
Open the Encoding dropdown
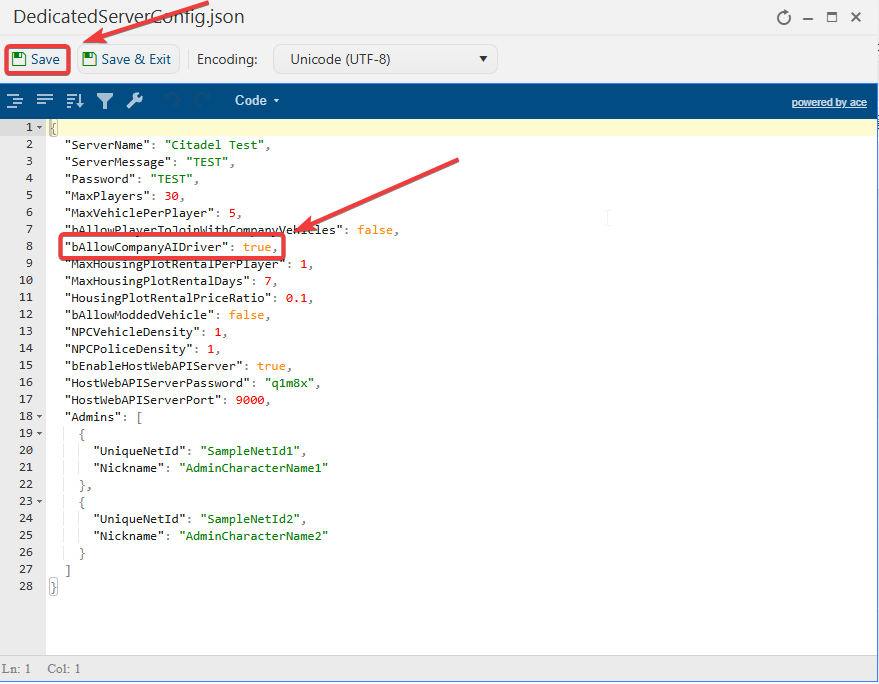click(x=385, y=59)
